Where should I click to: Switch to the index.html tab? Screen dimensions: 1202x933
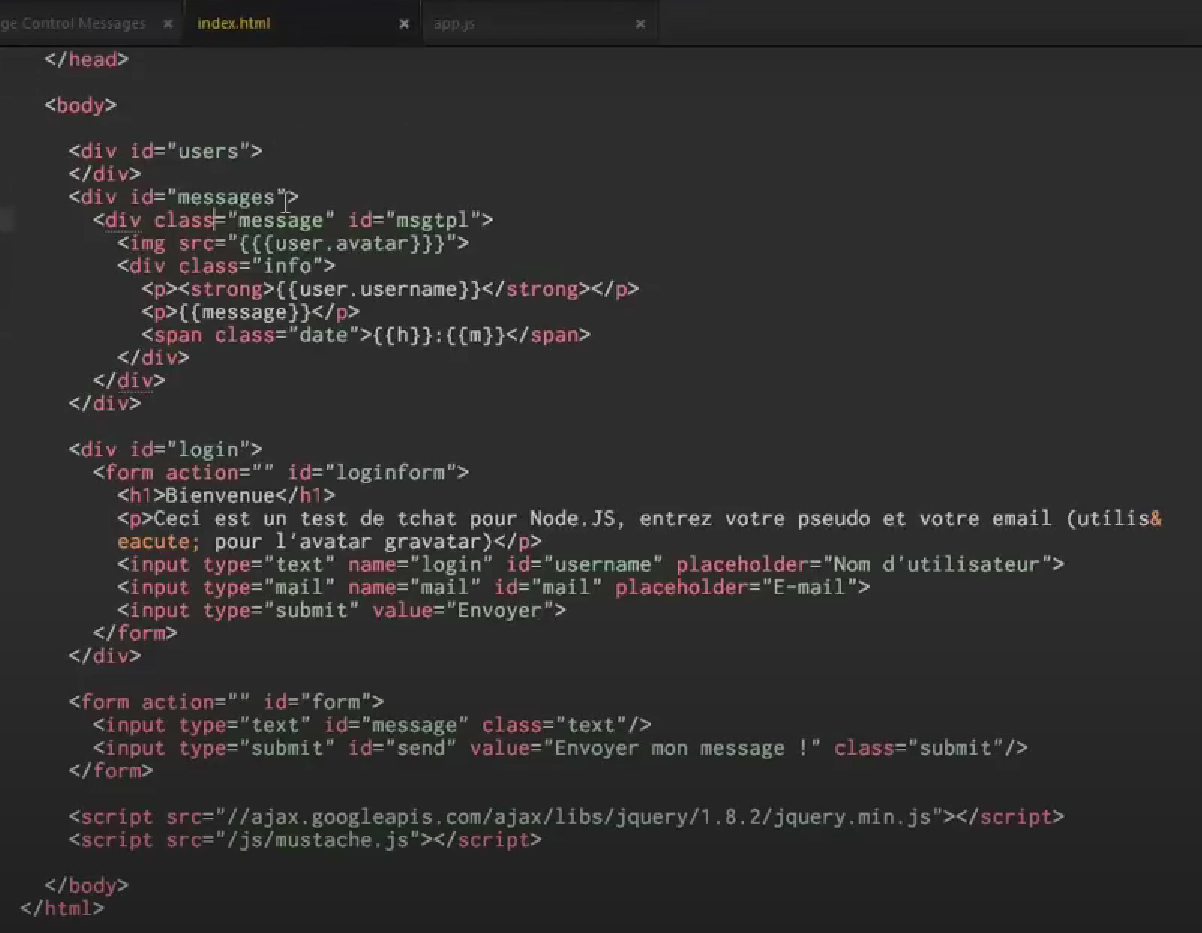pyautogui.click(x=234, y=23)
